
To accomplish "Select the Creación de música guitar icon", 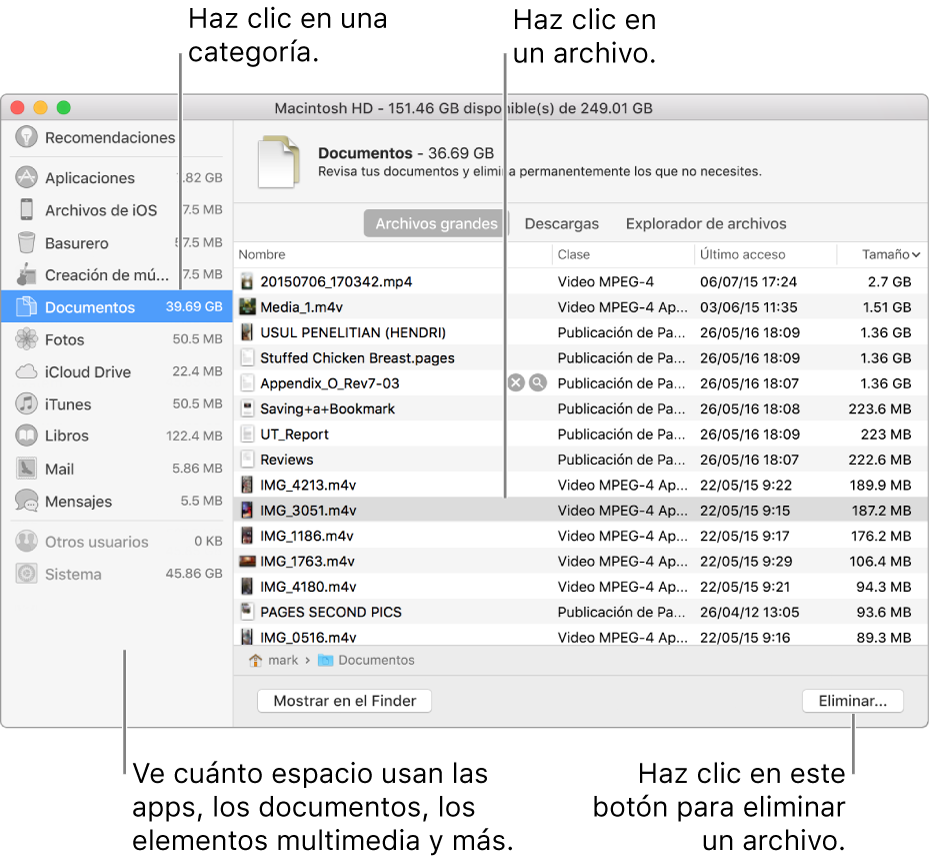I will click(x=26, y=274).
